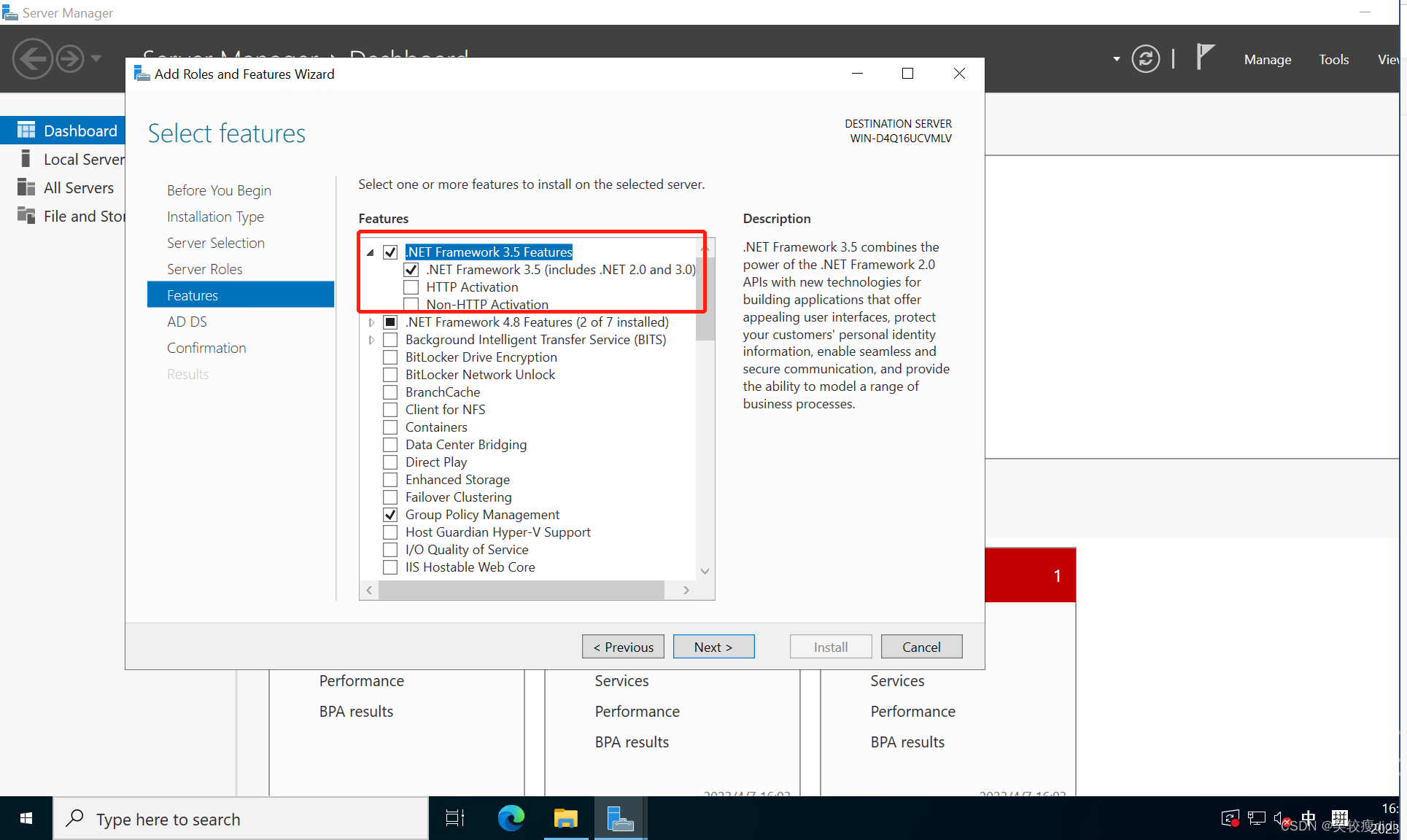Select the Dashboard item in the sidebar

pos(81,130)
